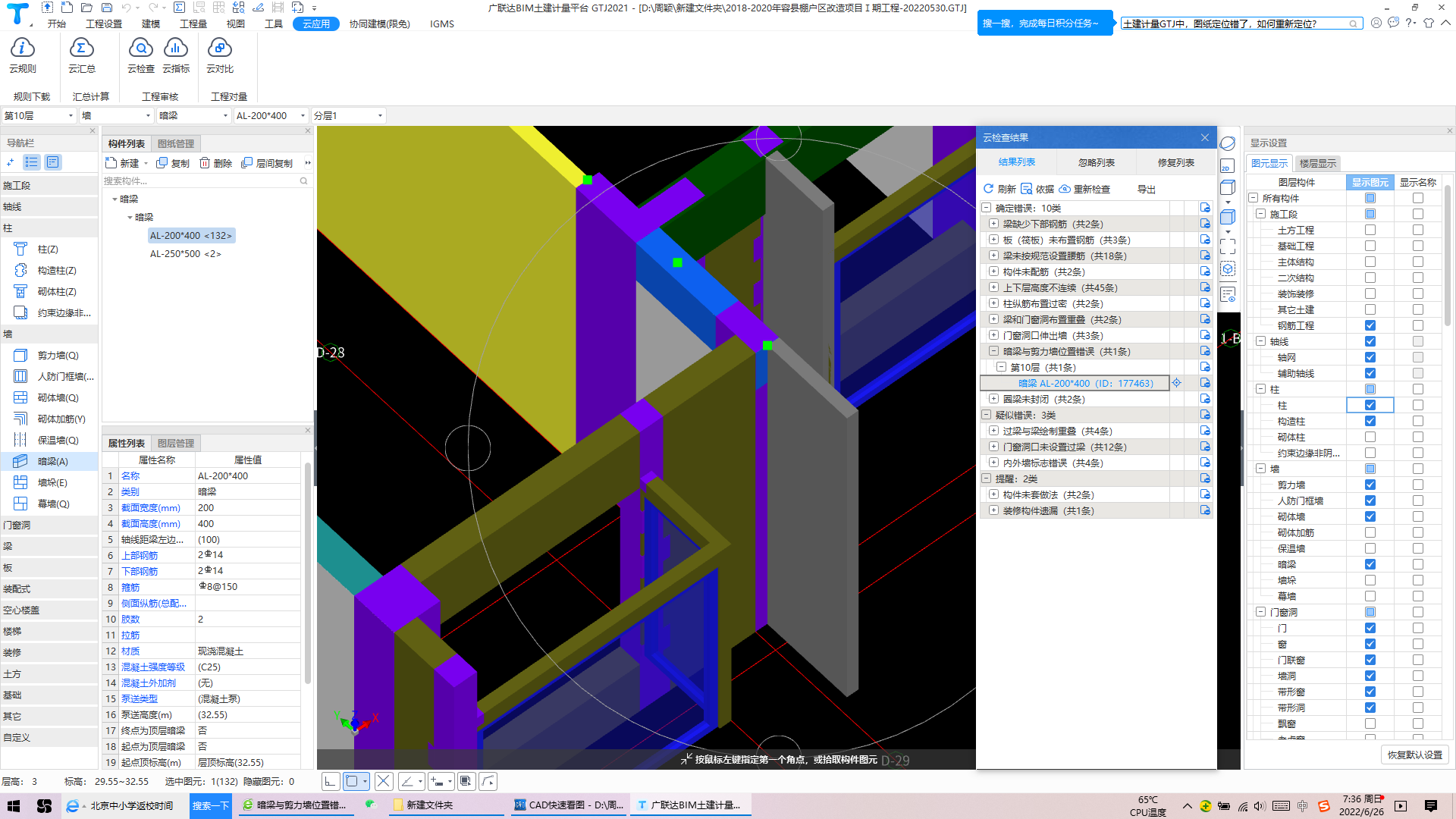1456x819 pixels.
Task: Enable 墙垛 display checkbox
Action: [1370, 580]
